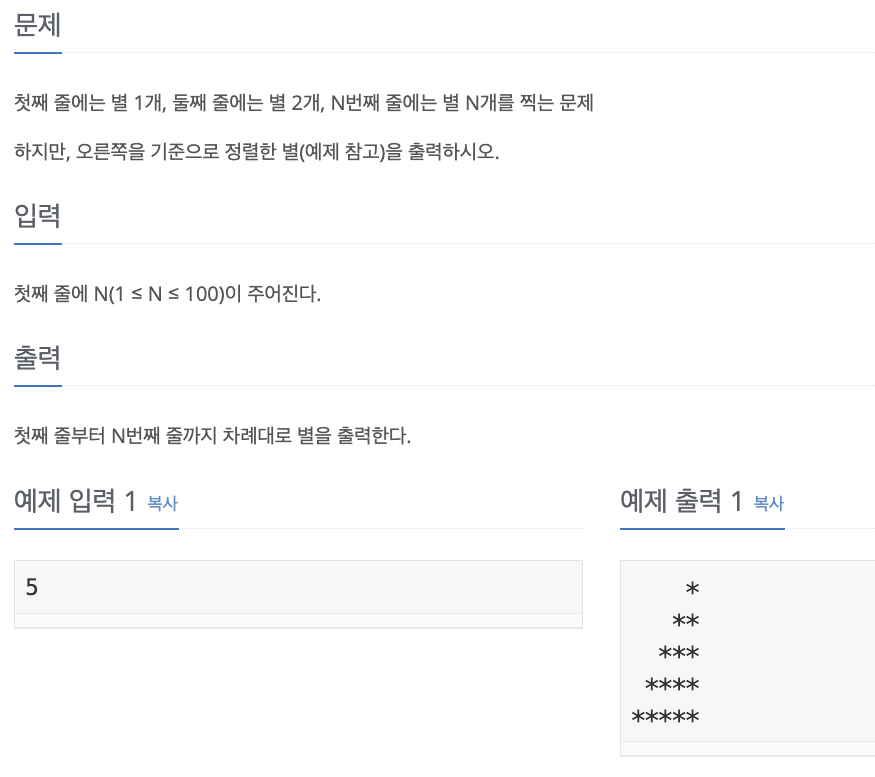Select the number 5 in the sample input box
Screen dimensions: 875x777
click(33, 587)
